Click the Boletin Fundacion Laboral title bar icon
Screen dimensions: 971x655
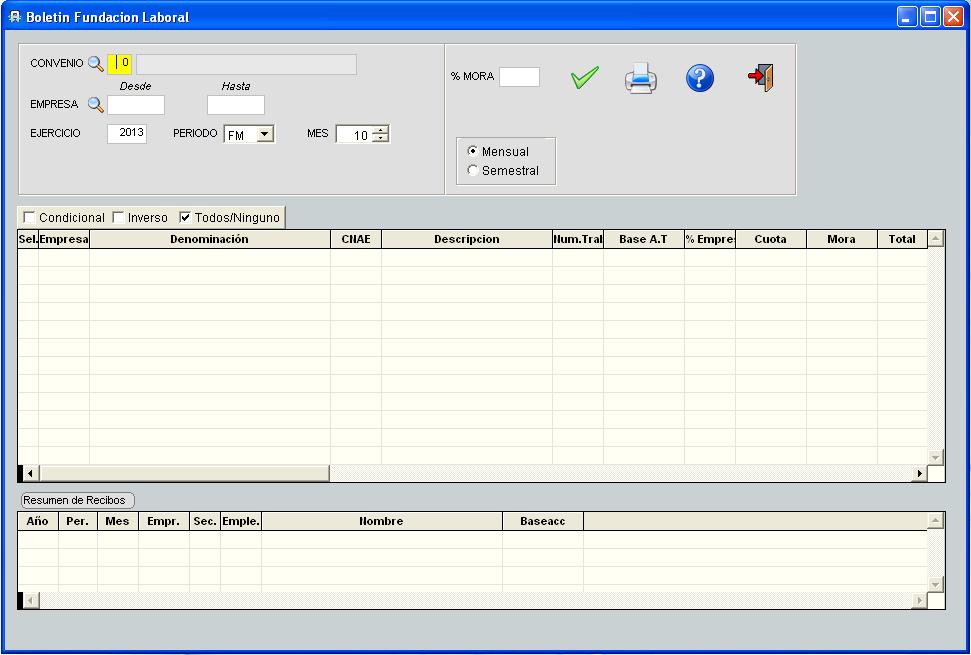pos(14,17)
